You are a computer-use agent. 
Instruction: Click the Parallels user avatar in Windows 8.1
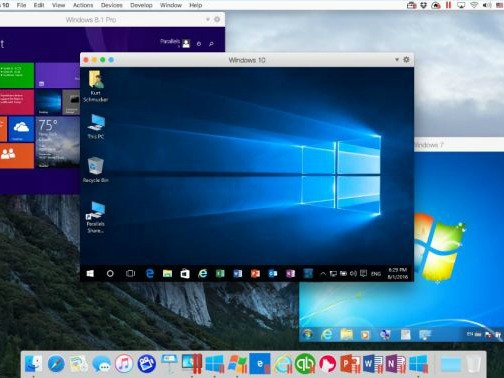point(186,44)
